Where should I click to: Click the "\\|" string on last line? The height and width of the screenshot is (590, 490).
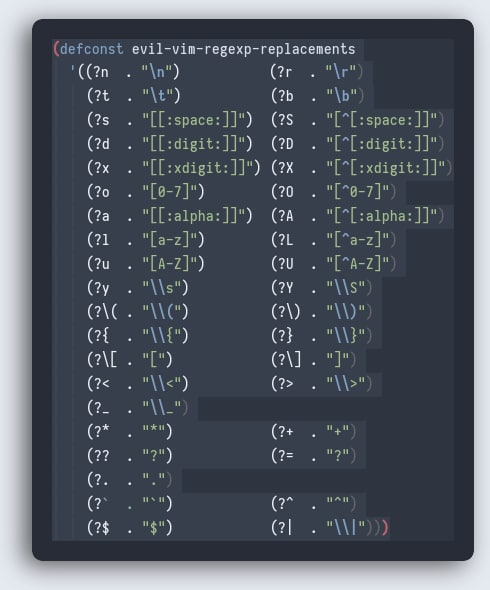tap(345, 528)
